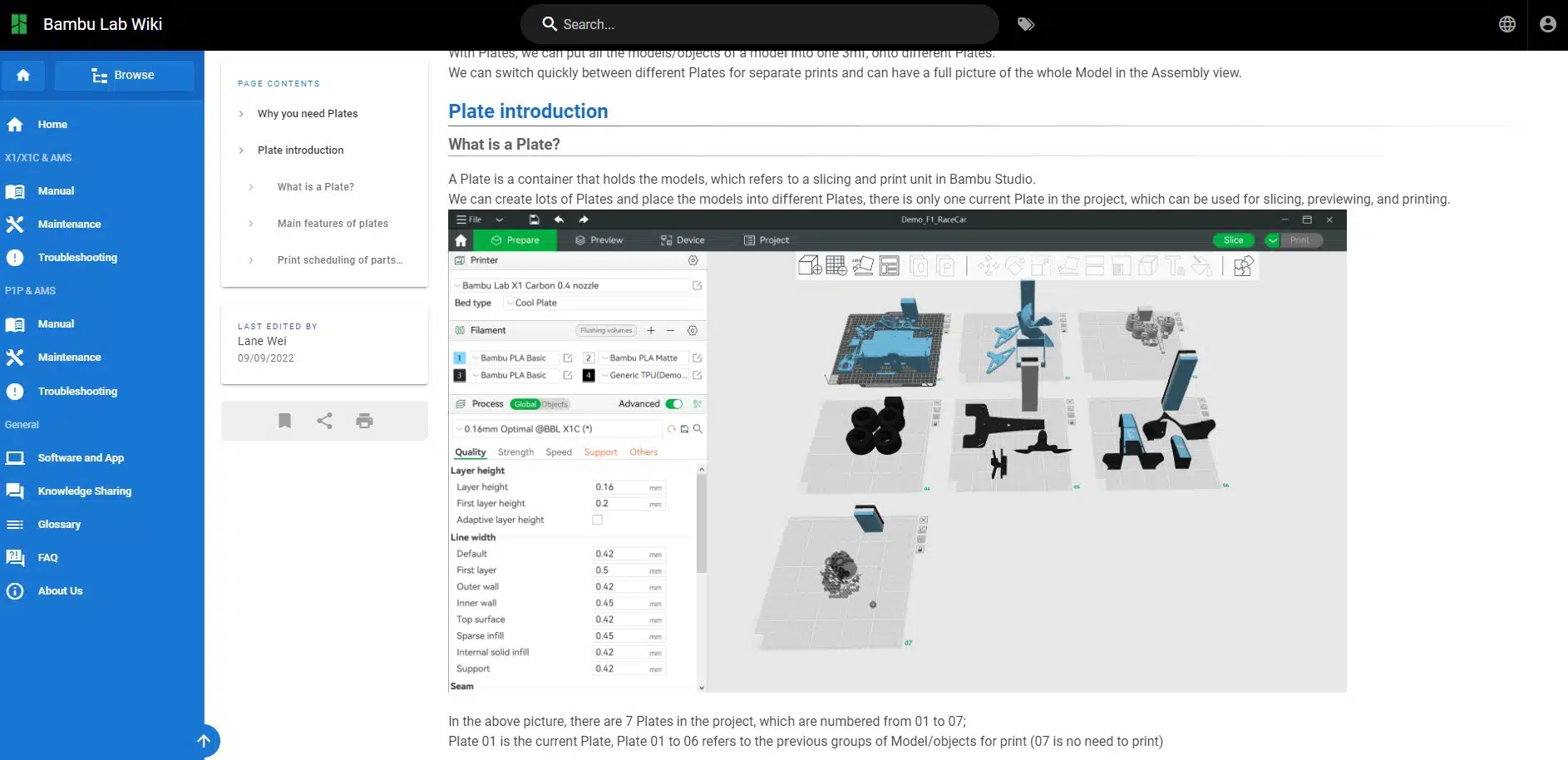
Task: Switch to the Project tab
Action: pyautogui.click(x=767, y=240)
